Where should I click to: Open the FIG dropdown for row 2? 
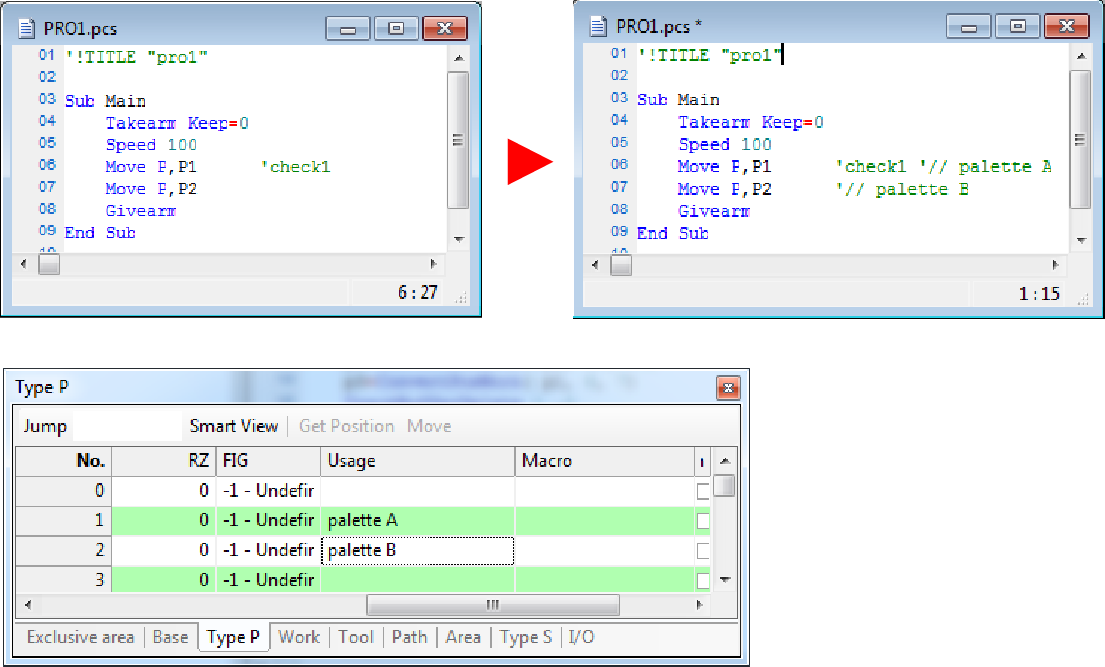[x=267, y=551]
